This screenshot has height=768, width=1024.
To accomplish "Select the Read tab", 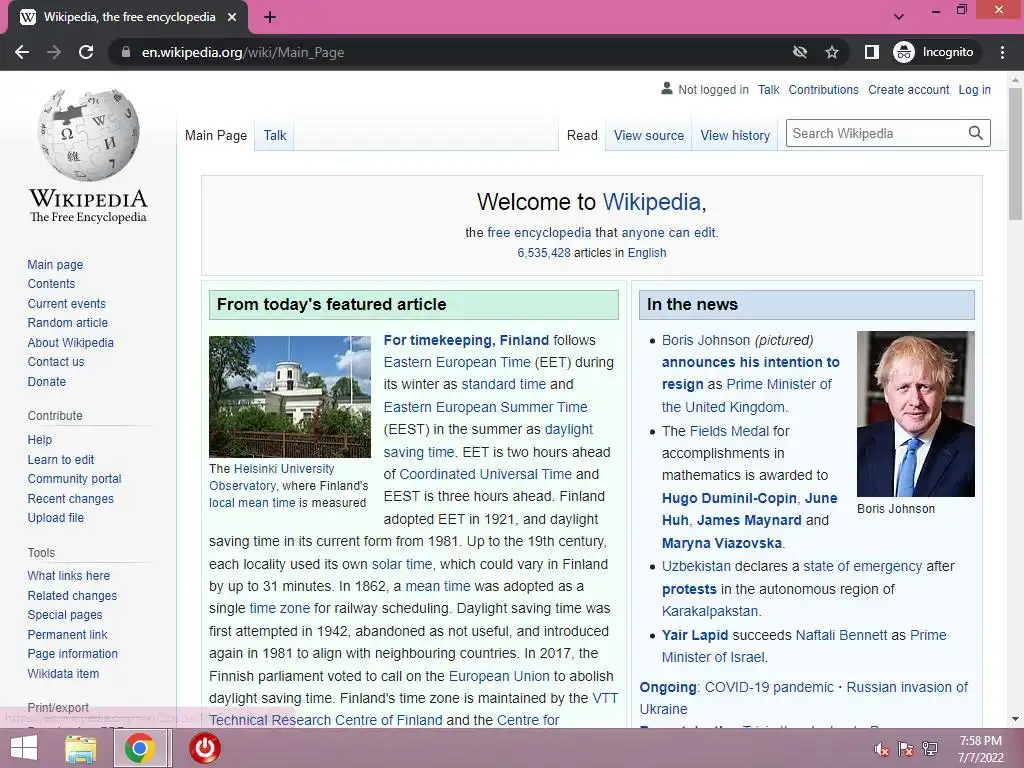I will click(582, 135).
